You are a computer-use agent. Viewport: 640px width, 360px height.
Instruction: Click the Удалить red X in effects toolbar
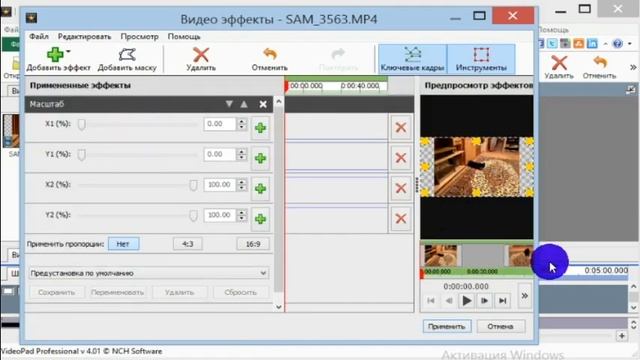pos(201,54)
